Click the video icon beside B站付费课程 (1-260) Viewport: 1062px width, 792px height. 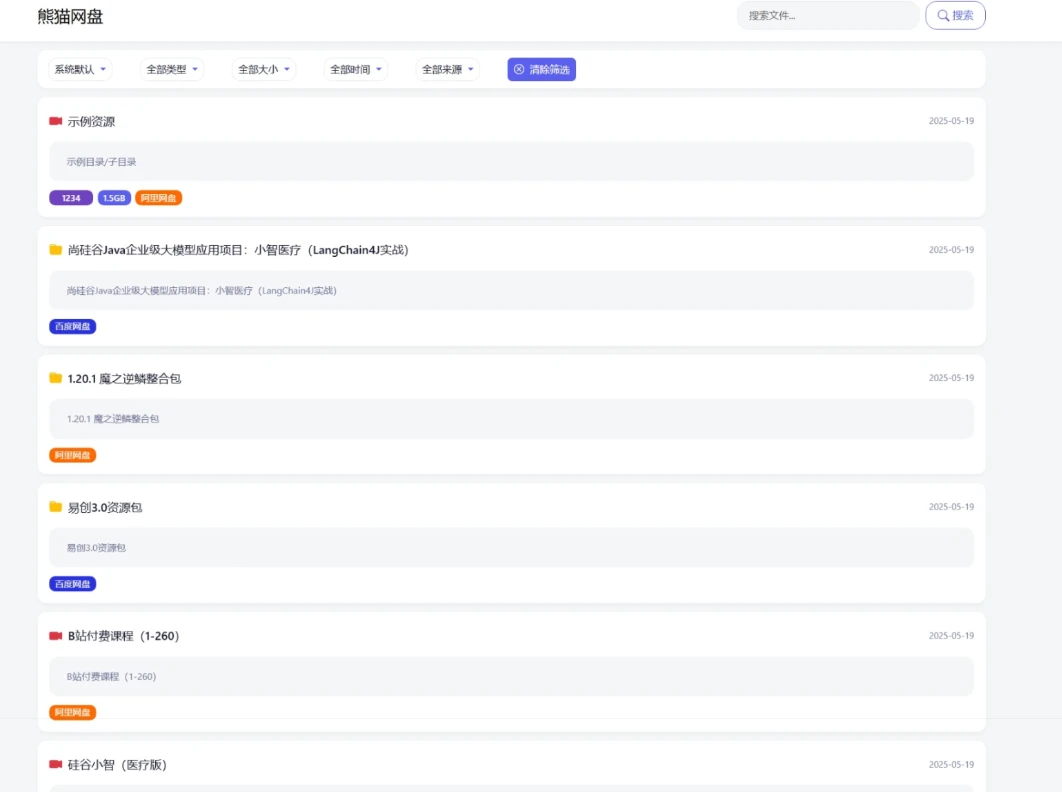coord(56,635)
